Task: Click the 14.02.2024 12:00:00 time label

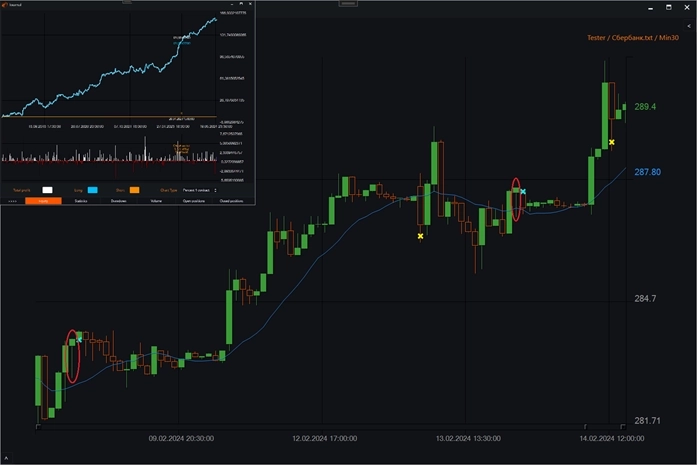Action: (612, 438)
